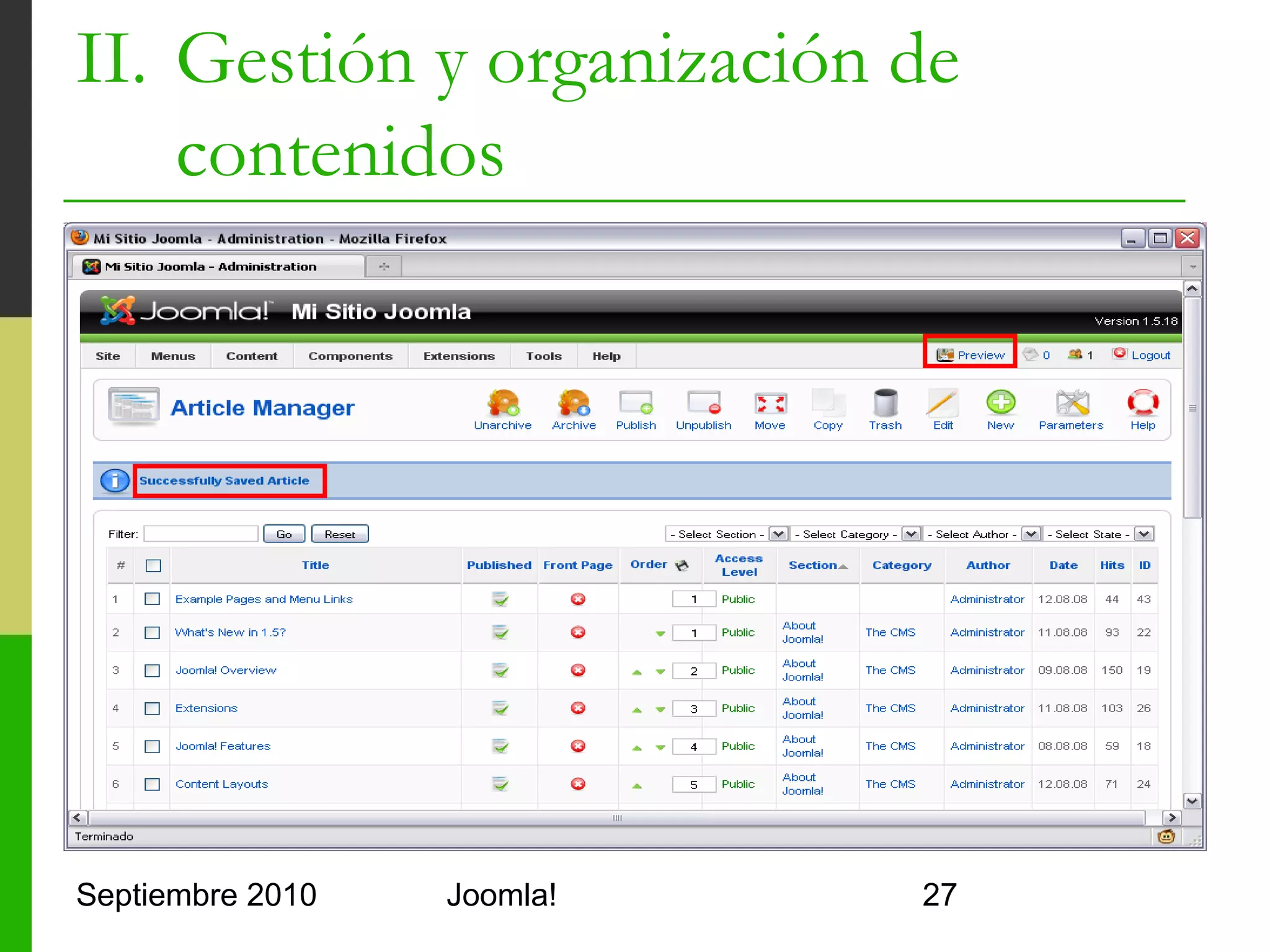Viewport: 1270px width, 952px height.
Task: Click the vertical scrollbar thumb
Action: [x=1192, y=408]
